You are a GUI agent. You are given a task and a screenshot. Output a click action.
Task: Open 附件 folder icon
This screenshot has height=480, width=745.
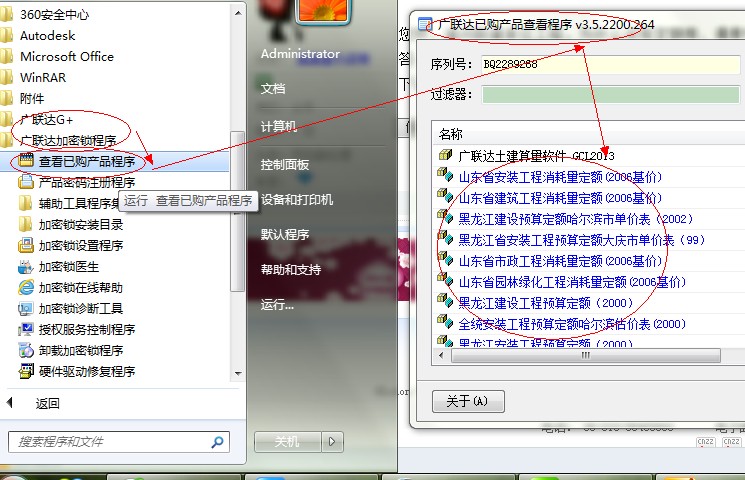7,98
